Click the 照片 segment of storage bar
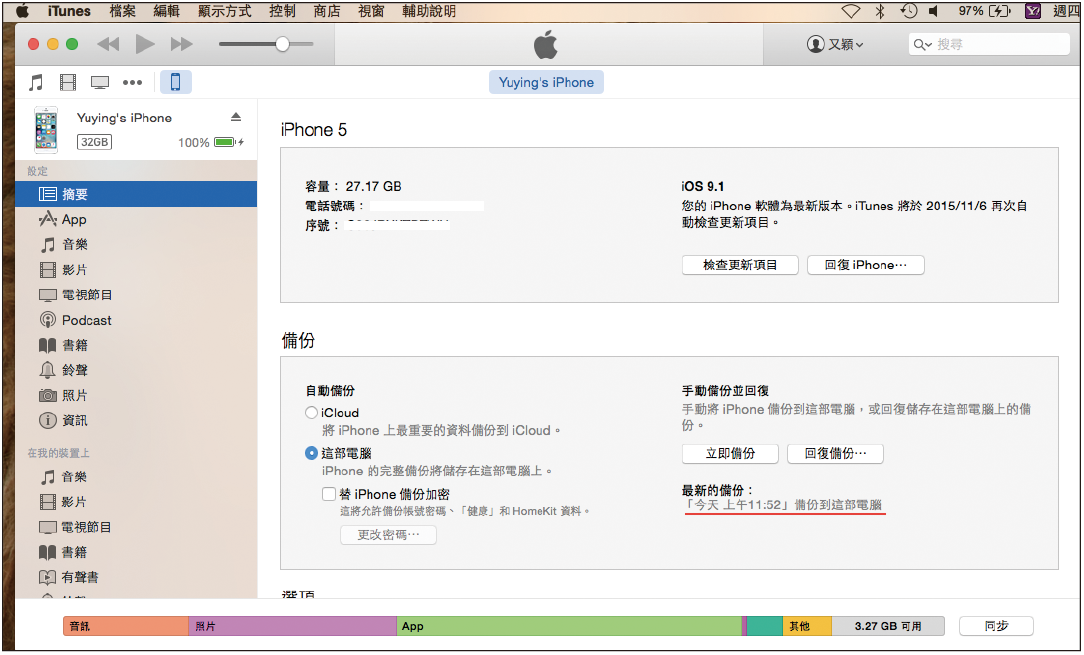Screen dimensions: 1084x655 coord(292,626)
